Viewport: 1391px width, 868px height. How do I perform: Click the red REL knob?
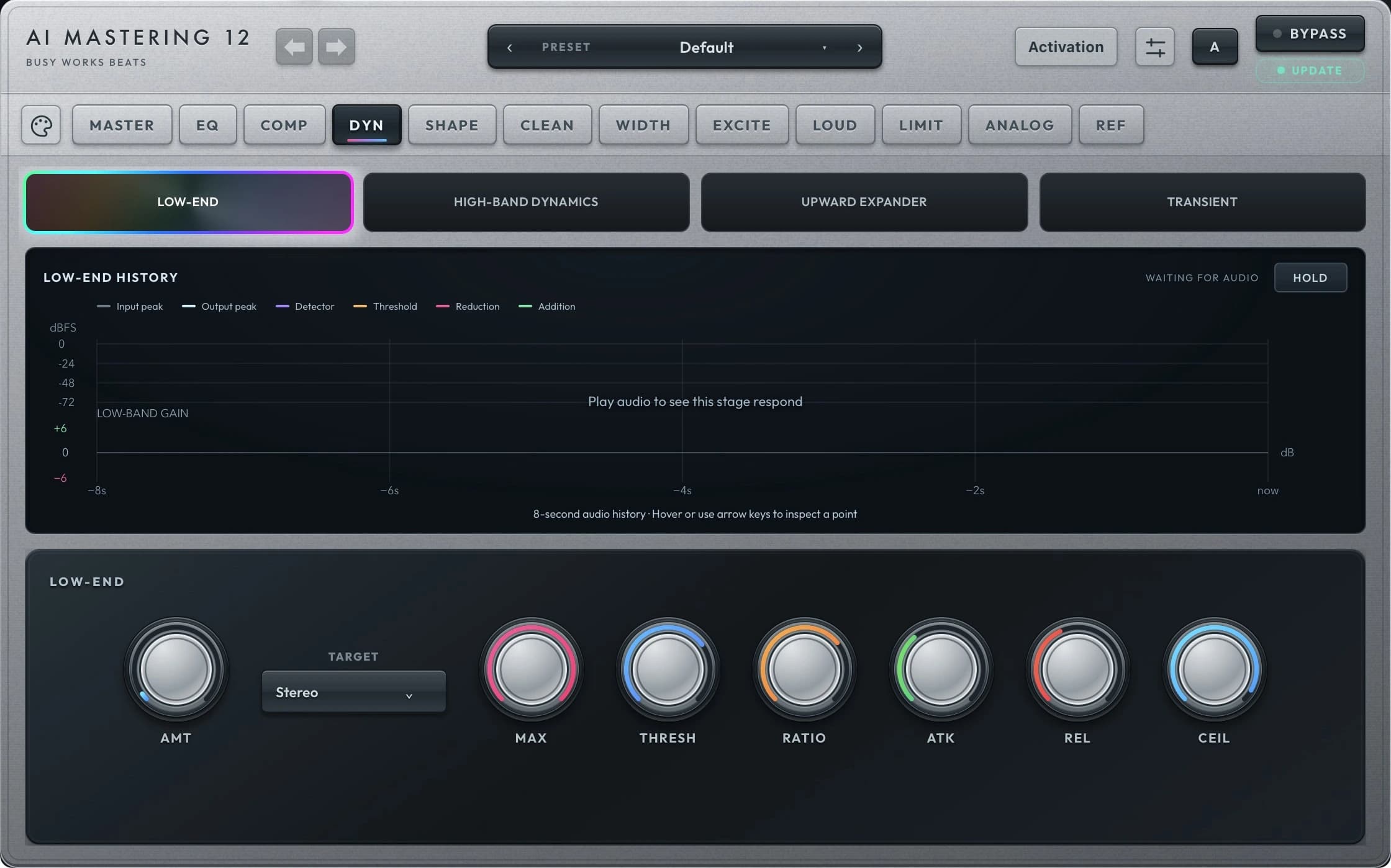tap(1077, 669)
